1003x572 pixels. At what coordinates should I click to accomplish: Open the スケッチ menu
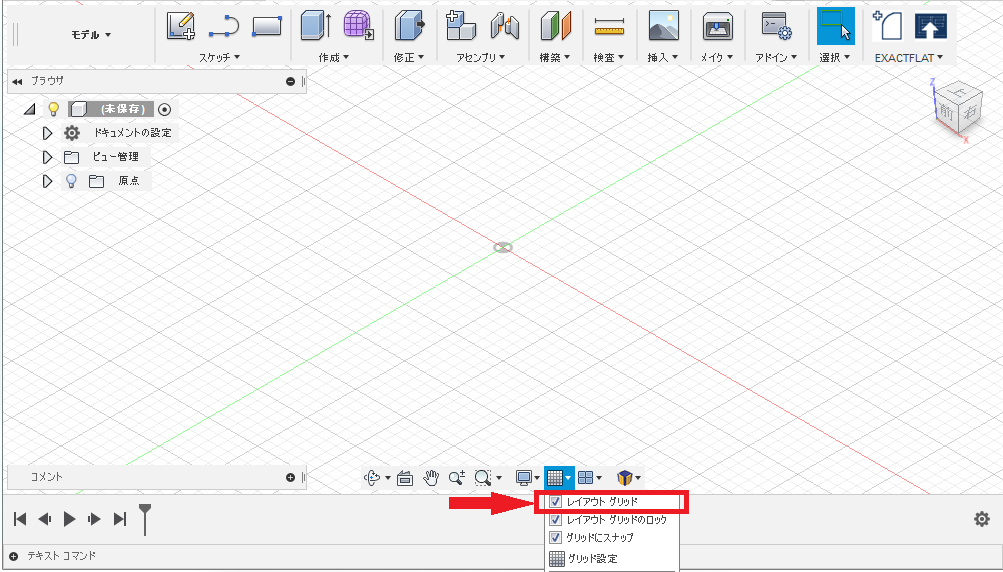[219, 58]
